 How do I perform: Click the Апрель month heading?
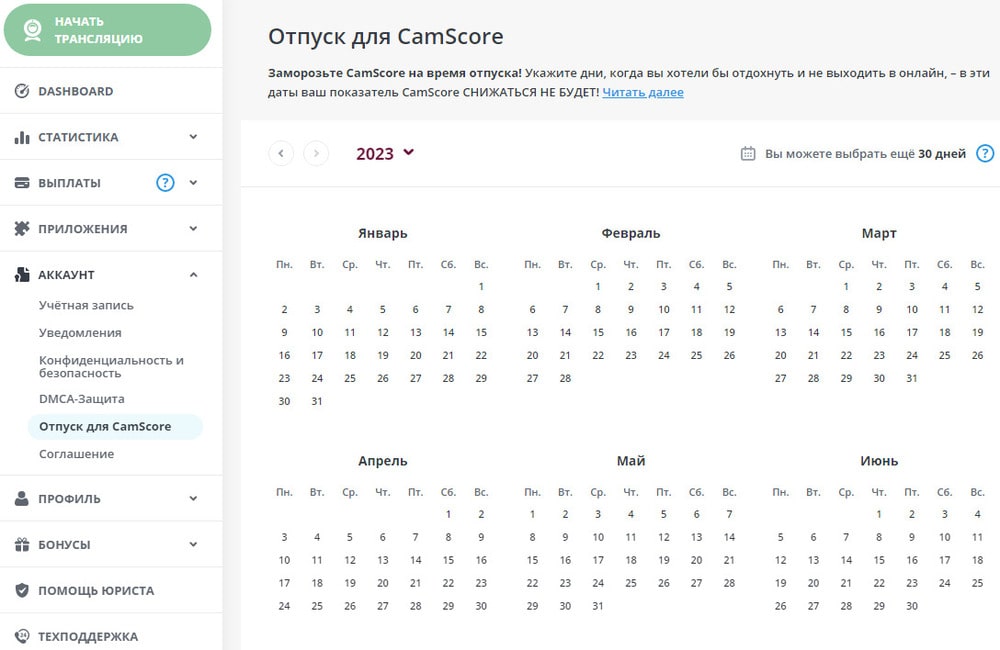[383, 461]
